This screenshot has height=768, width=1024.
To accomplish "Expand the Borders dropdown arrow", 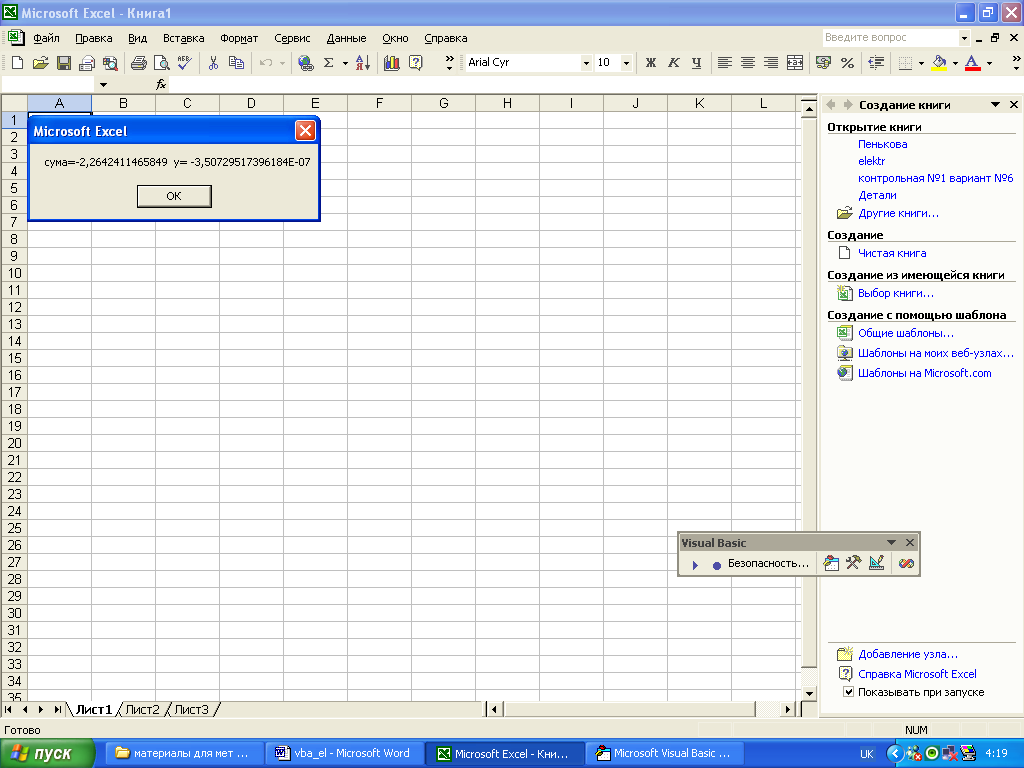I will point(921,63).
